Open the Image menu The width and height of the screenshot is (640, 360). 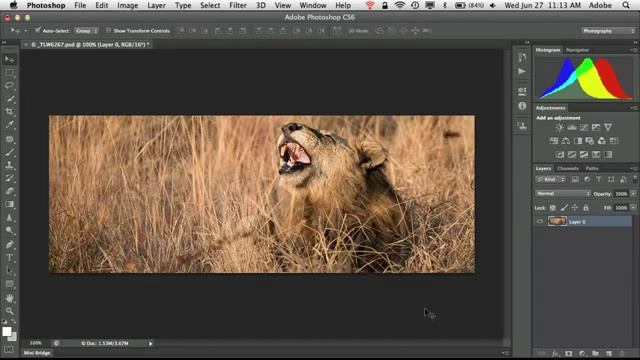coord(127,5)
